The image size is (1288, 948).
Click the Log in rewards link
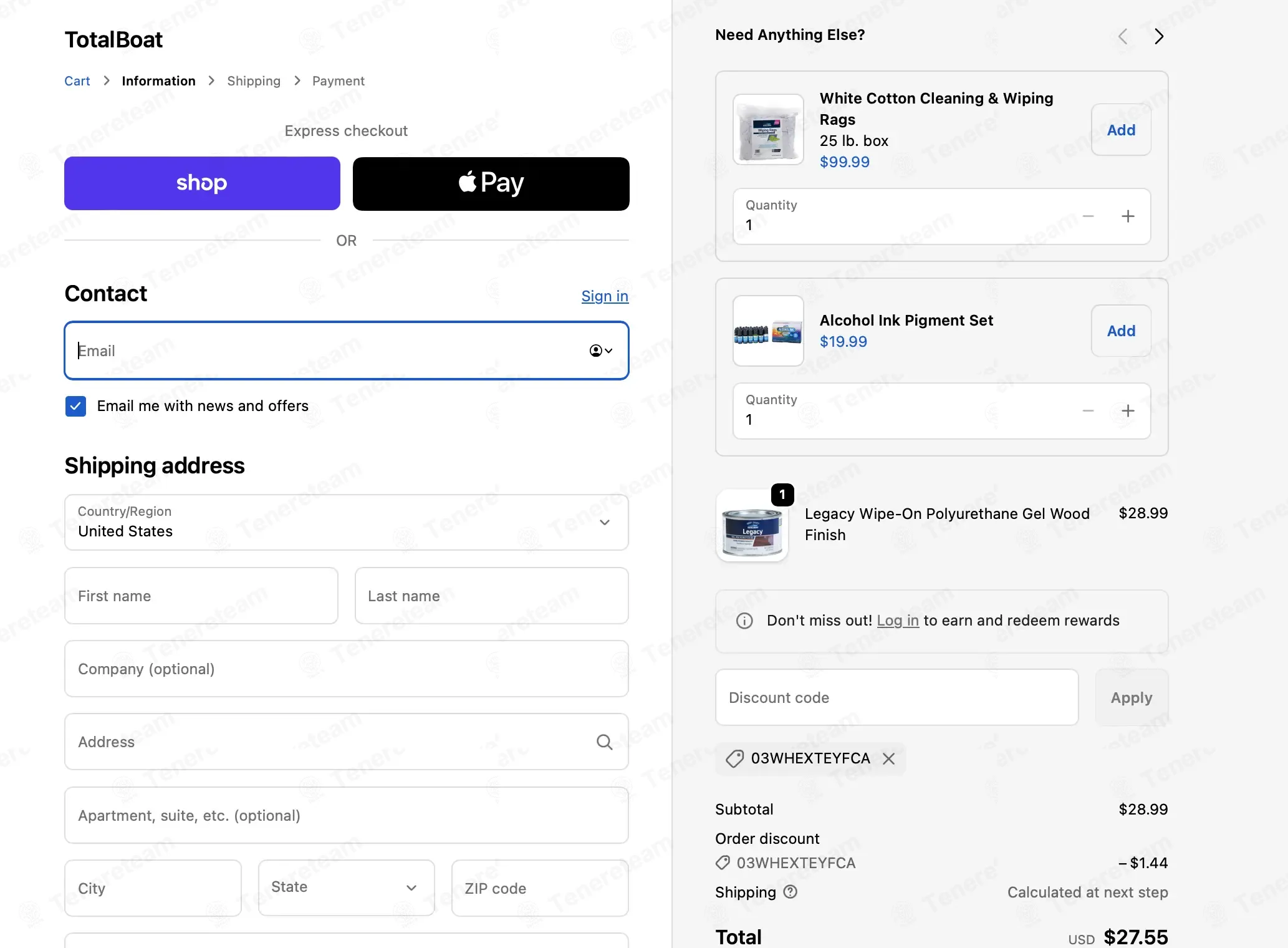(x=898, y=621)
